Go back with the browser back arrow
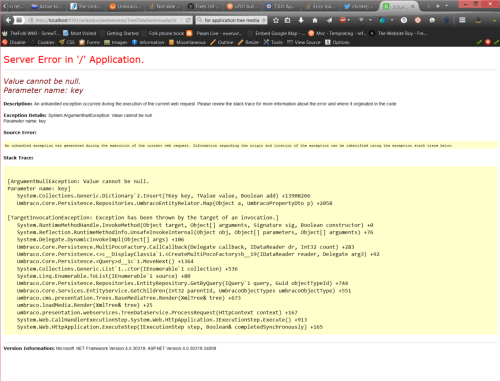This screenshot has width=500, height=381. (8, 20)
